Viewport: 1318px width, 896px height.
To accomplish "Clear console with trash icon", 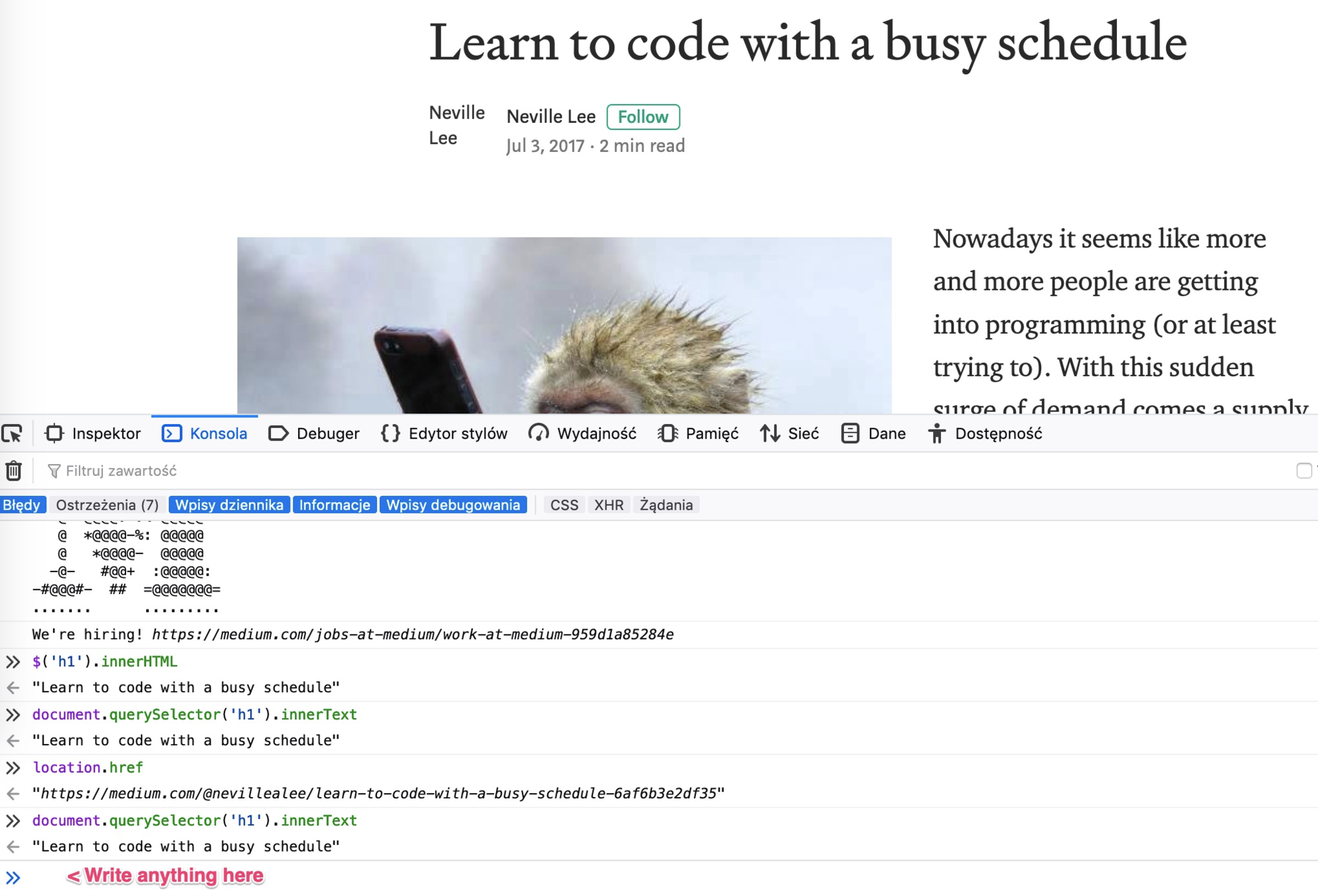I will click(14, 471).
